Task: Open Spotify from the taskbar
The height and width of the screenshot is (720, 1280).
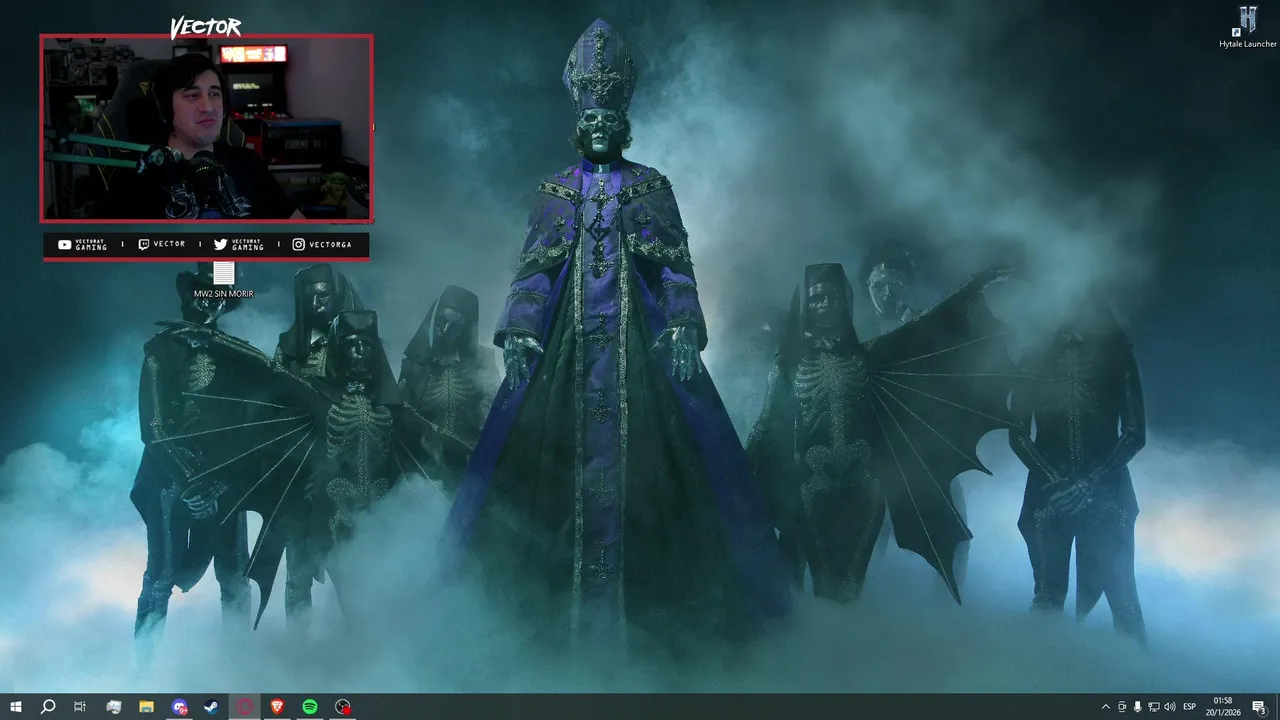Action: click(x=310, y=707)
